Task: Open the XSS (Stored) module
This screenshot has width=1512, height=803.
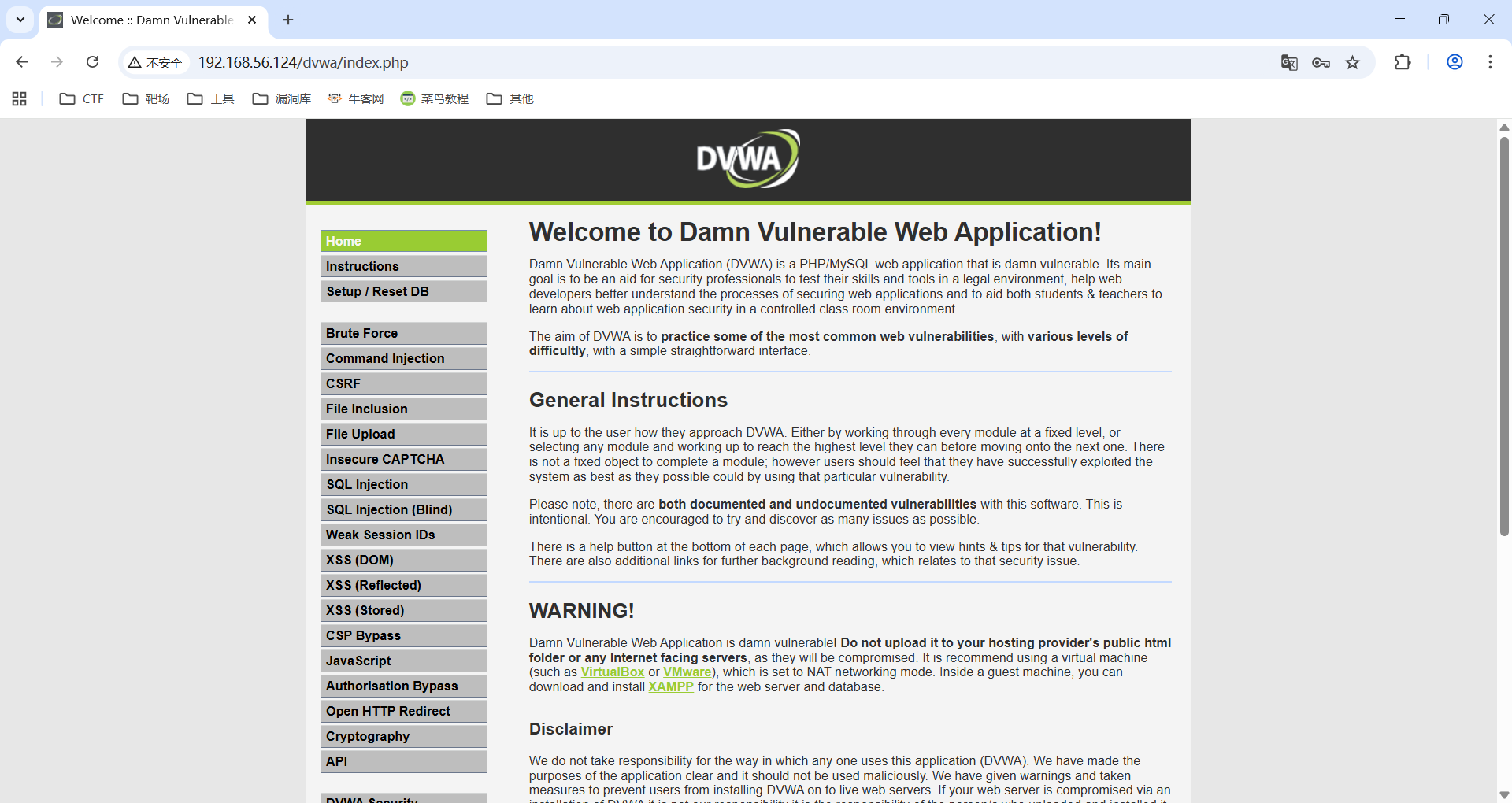Action: [404, 610]
